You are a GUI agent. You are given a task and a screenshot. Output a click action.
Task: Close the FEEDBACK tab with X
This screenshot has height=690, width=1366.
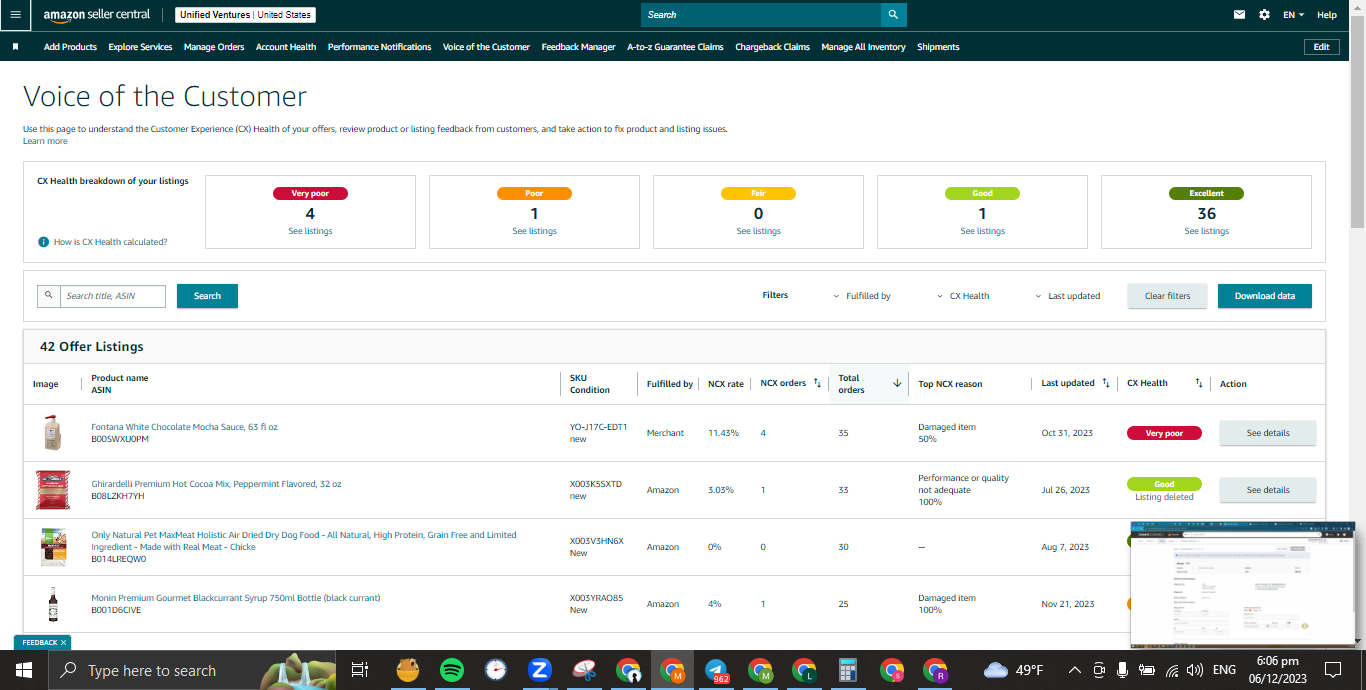click(x=63, y=642)
